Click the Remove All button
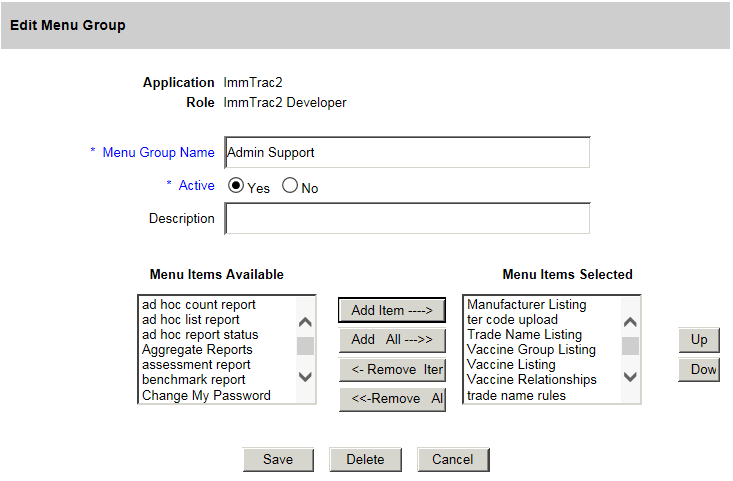733x481 pixels. pos(392,398)
